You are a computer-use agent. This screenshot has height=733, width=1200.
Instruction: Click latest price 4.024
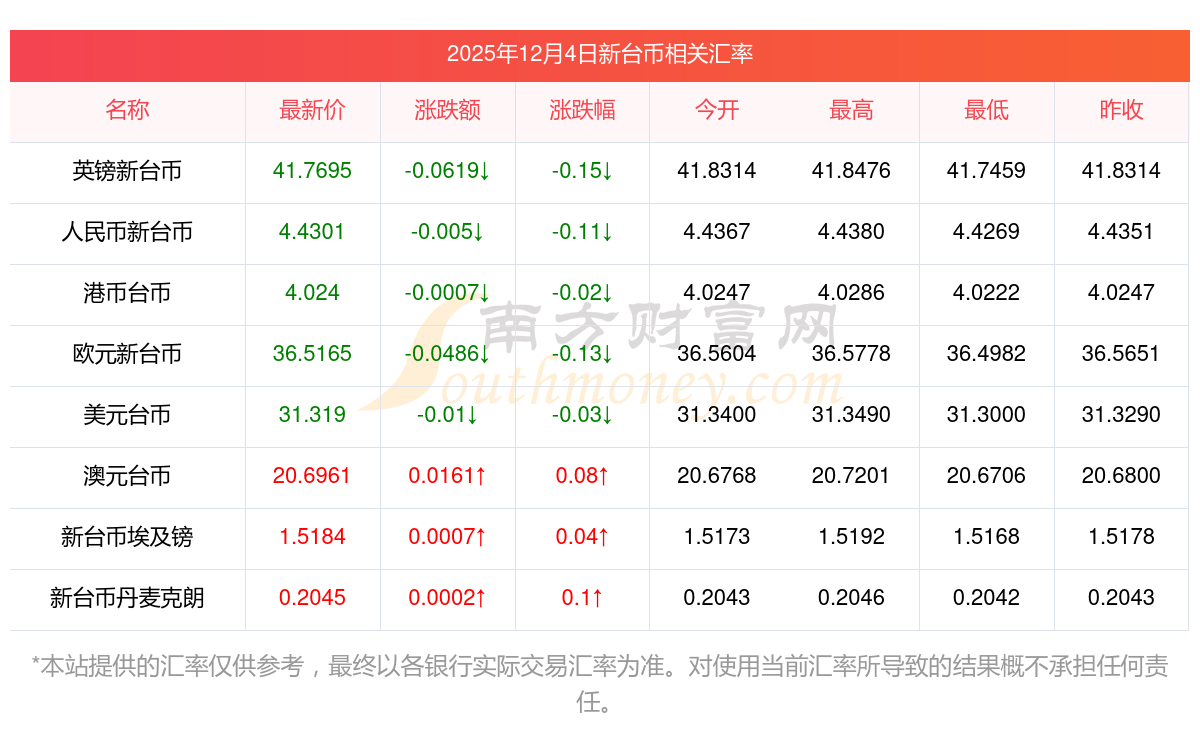click(312, 293)
